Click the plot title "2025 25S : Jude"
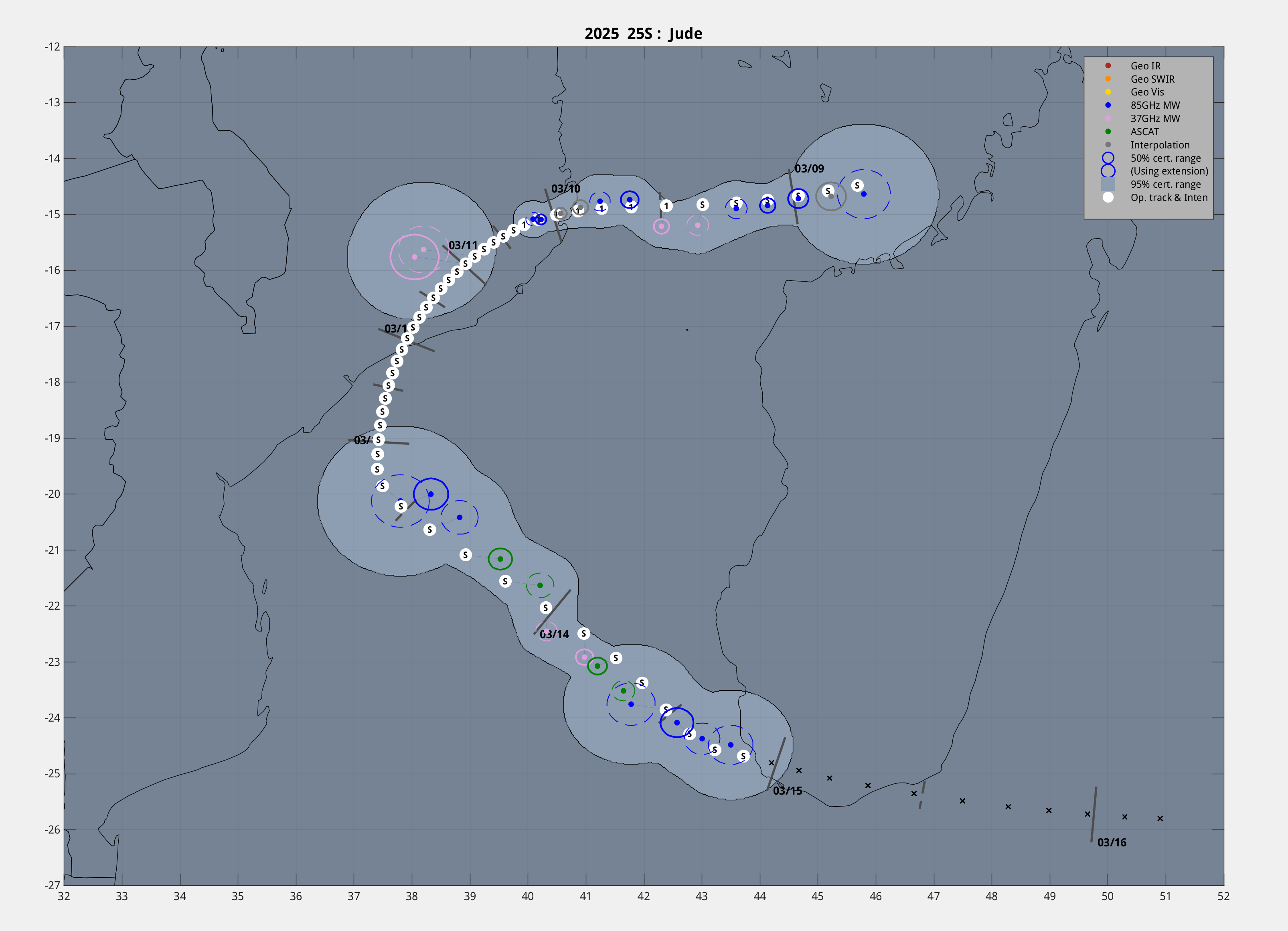This screenshot has height=931, width=1288. tap(644, 34)
